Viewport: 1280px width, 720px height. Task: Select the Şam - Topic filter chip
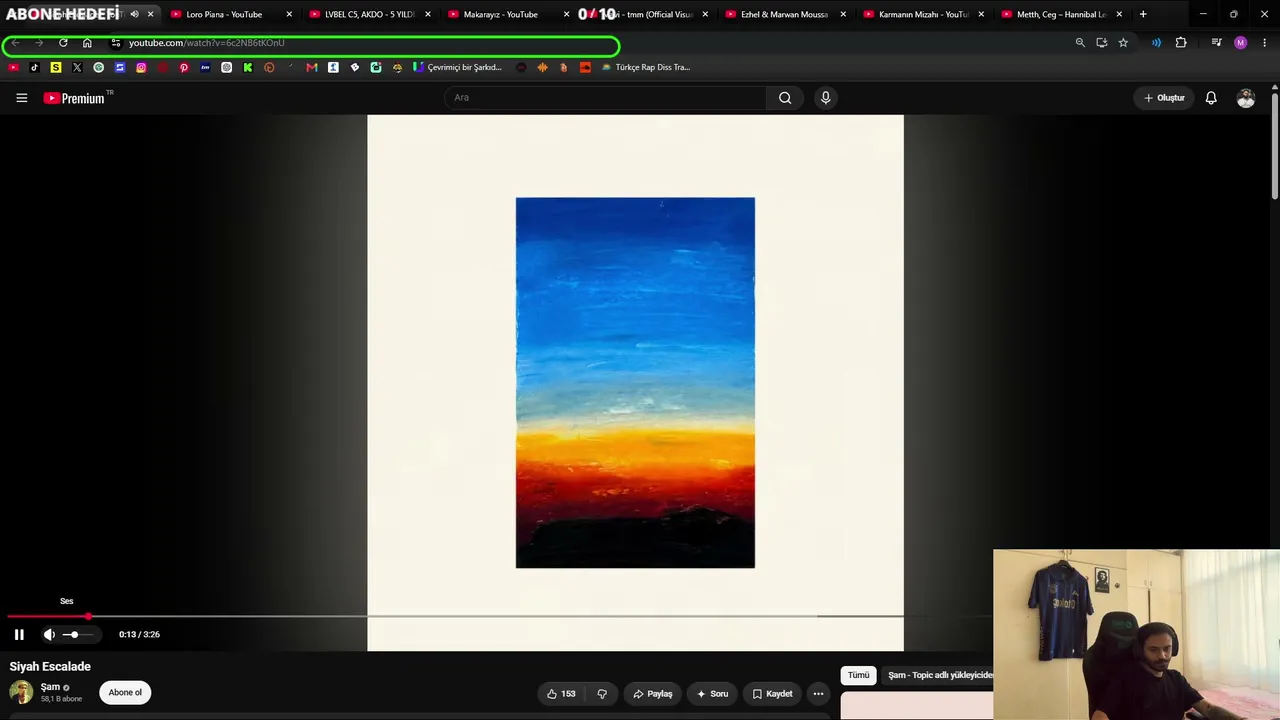point(938,675)
